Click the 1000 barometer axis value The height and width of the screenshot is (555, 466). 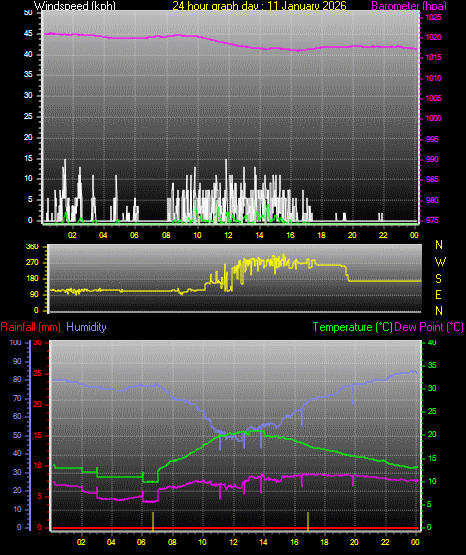pyautogui.click(x=433, y=118)
